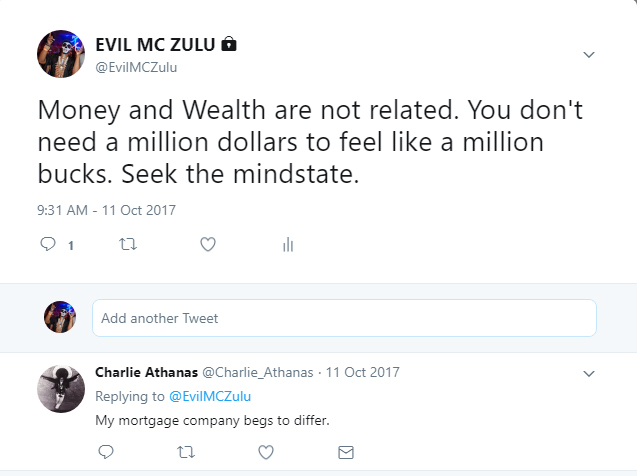Expand options chevron on Charlie Athanas's reply

pos(589,373)
